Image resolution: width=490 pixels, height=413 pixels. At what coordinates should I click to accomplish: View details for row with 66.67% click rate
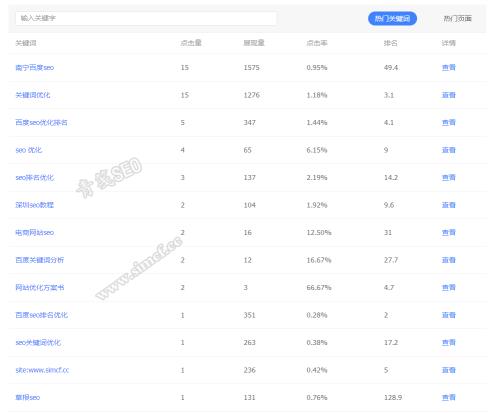click(449, 288)
